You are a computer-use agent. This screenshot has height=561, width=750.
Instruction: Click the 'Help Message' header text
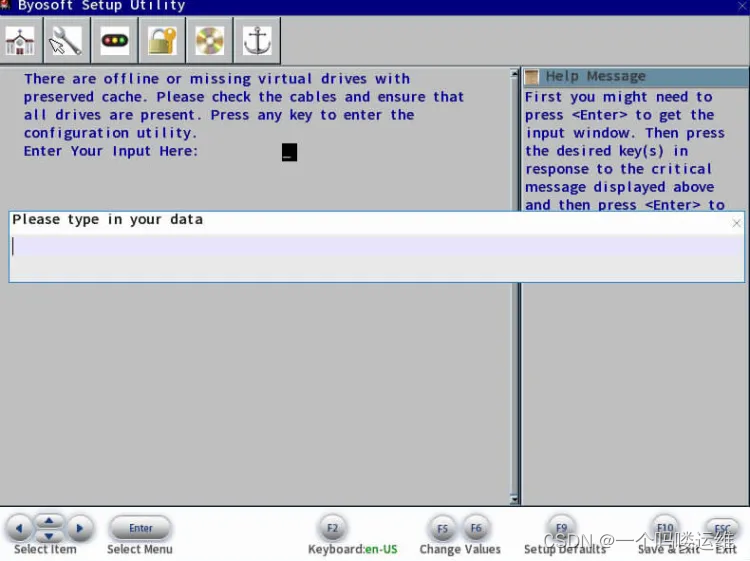596,77
